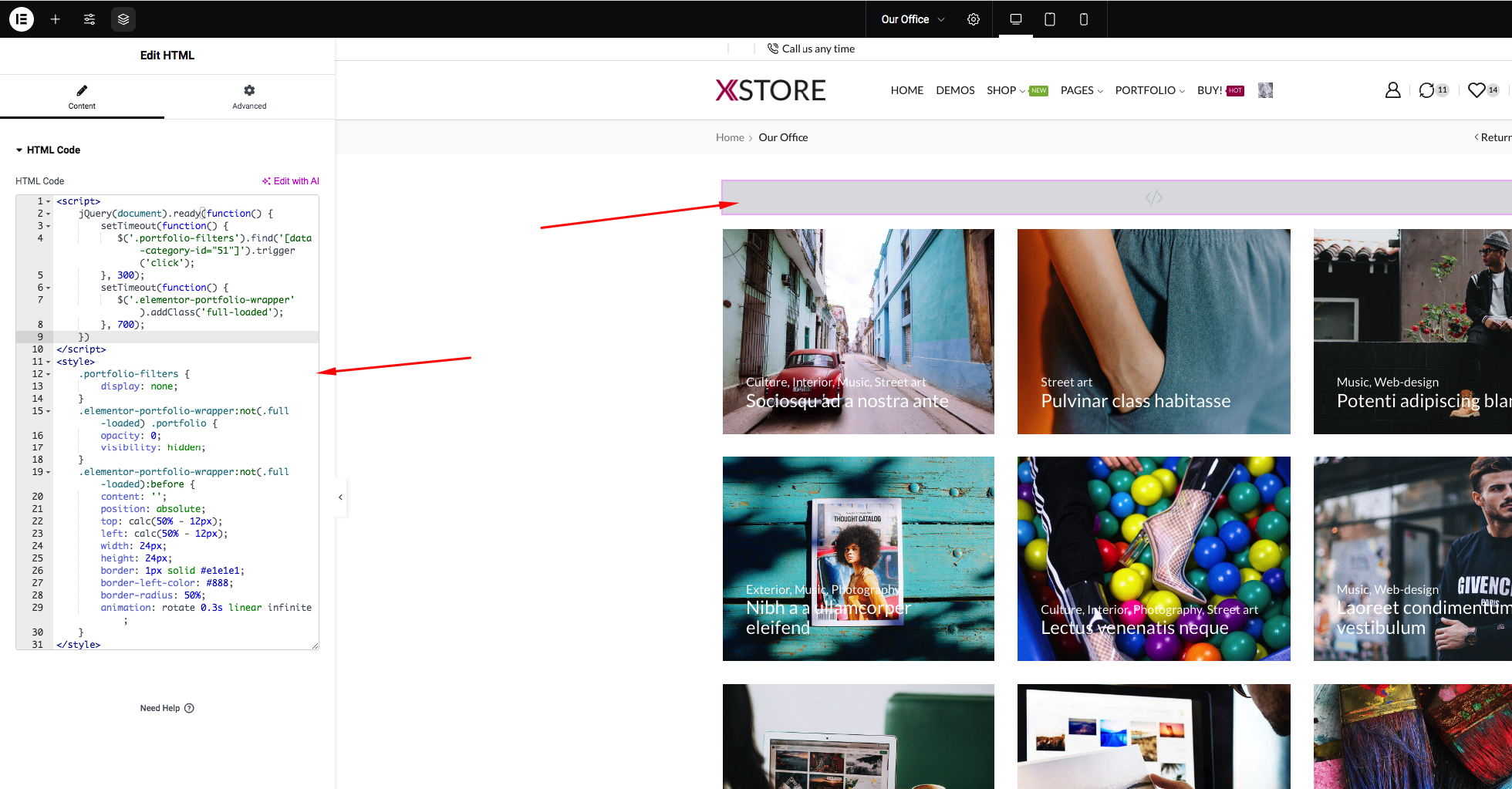Open the PORTFOLIO menu dropdown
The width and height of the screenshot is (1512, 789).
coord(1149,90)
